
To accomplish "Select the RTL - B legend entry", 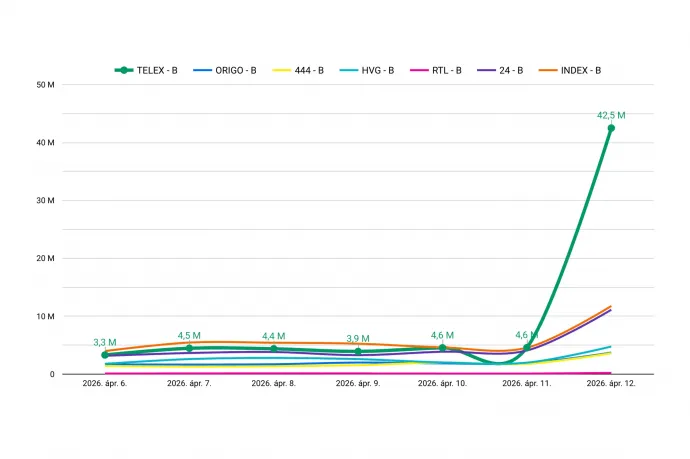I will 444,70.
